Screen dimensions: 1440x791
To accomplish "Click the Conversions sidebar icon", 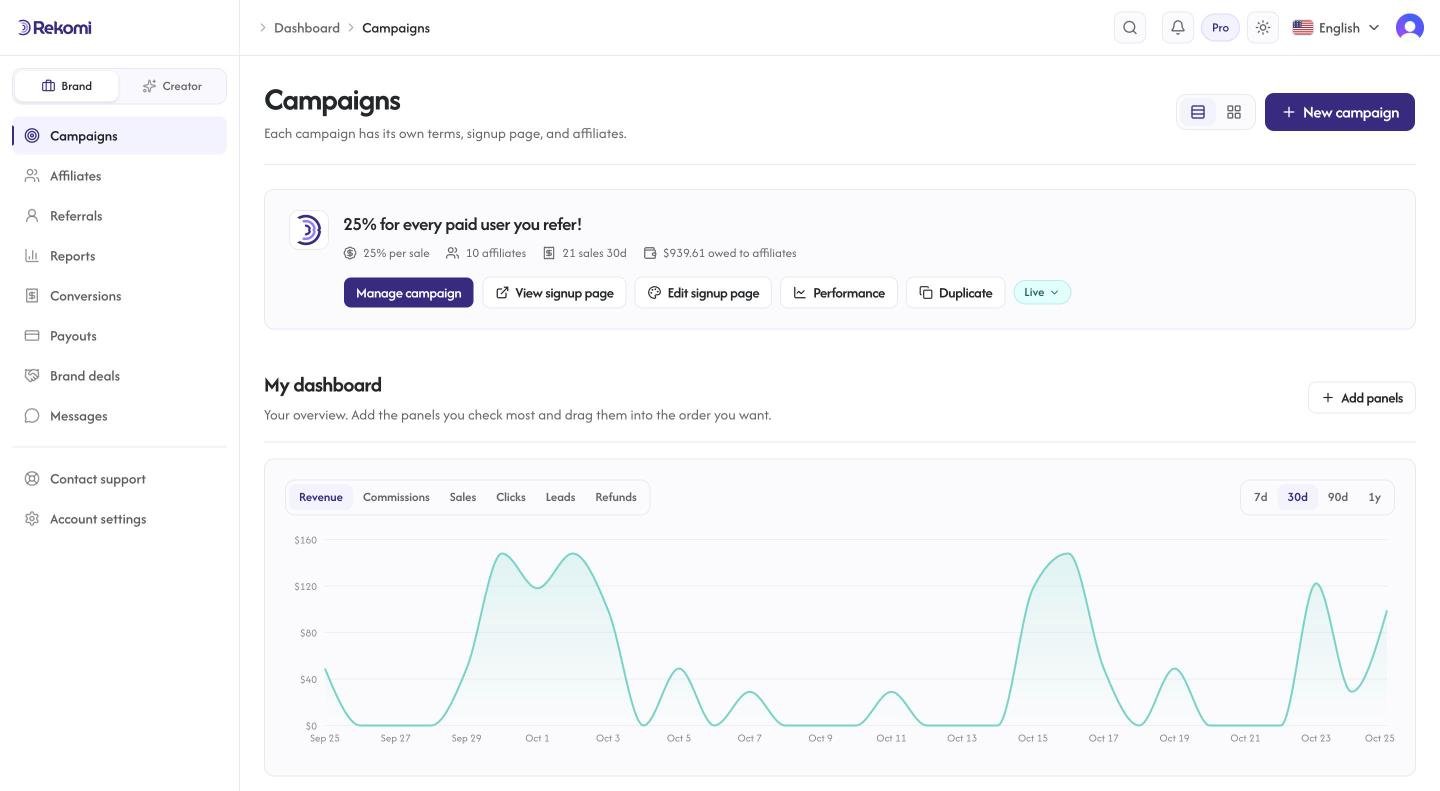I will 32,296.
